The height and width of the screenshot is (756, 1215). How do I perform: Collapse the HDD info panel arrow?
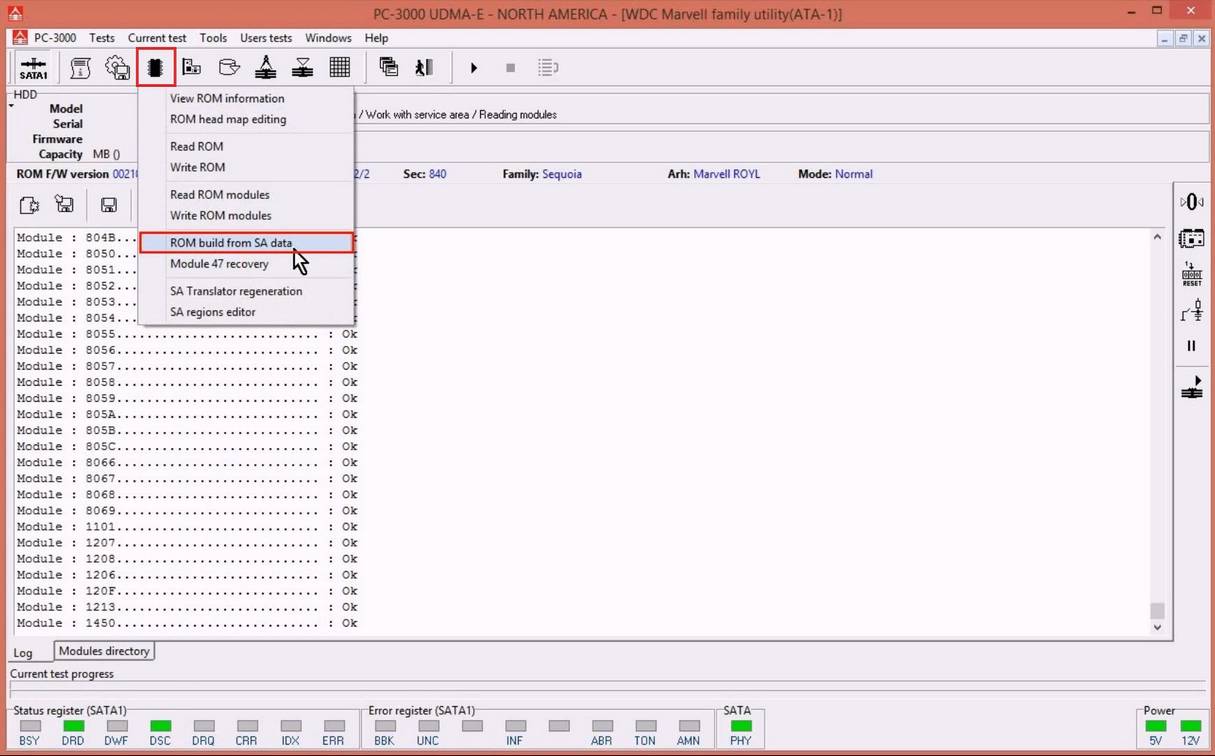12,105
